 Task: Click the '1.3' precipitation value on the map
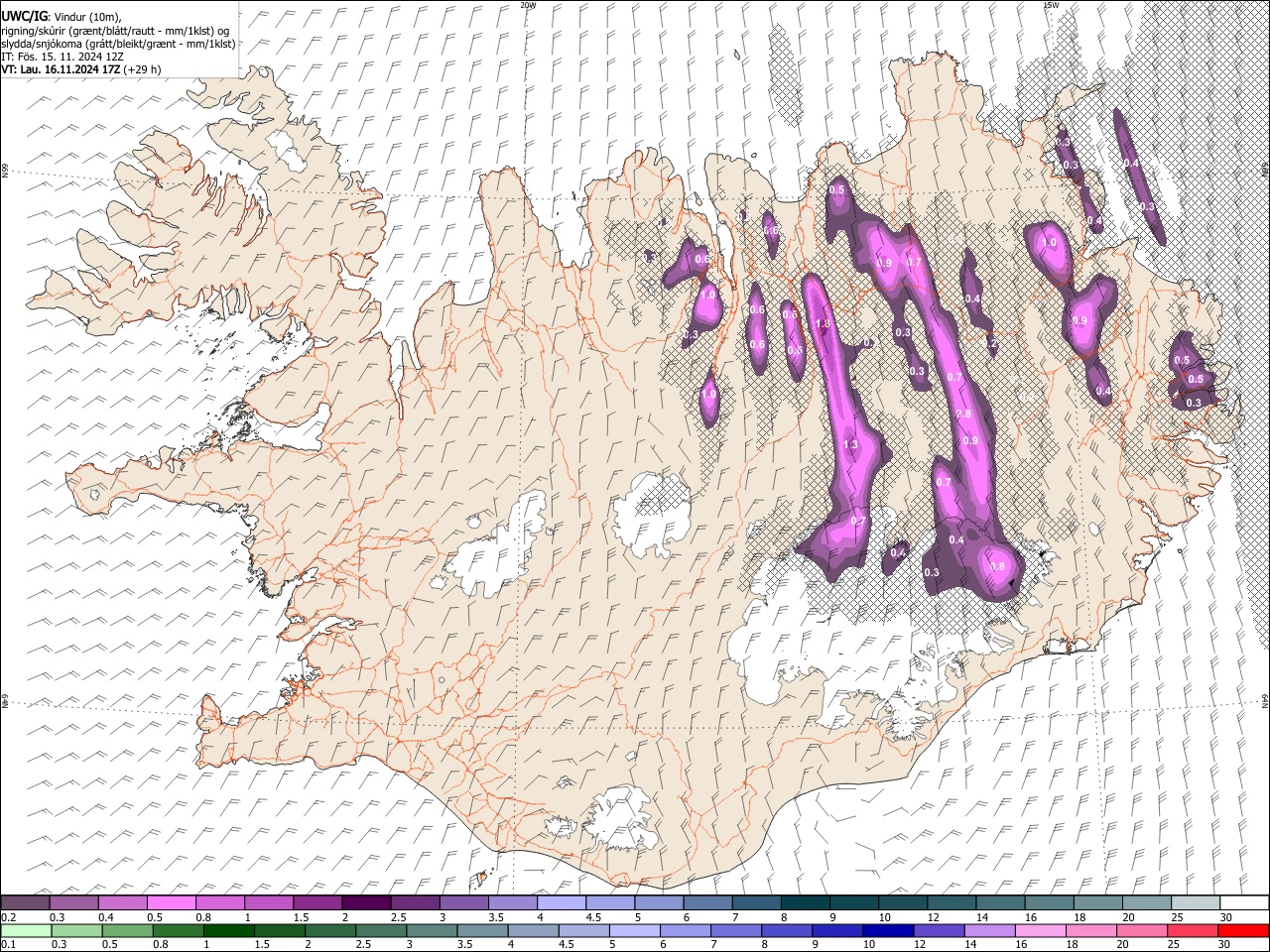coord(850,445)
